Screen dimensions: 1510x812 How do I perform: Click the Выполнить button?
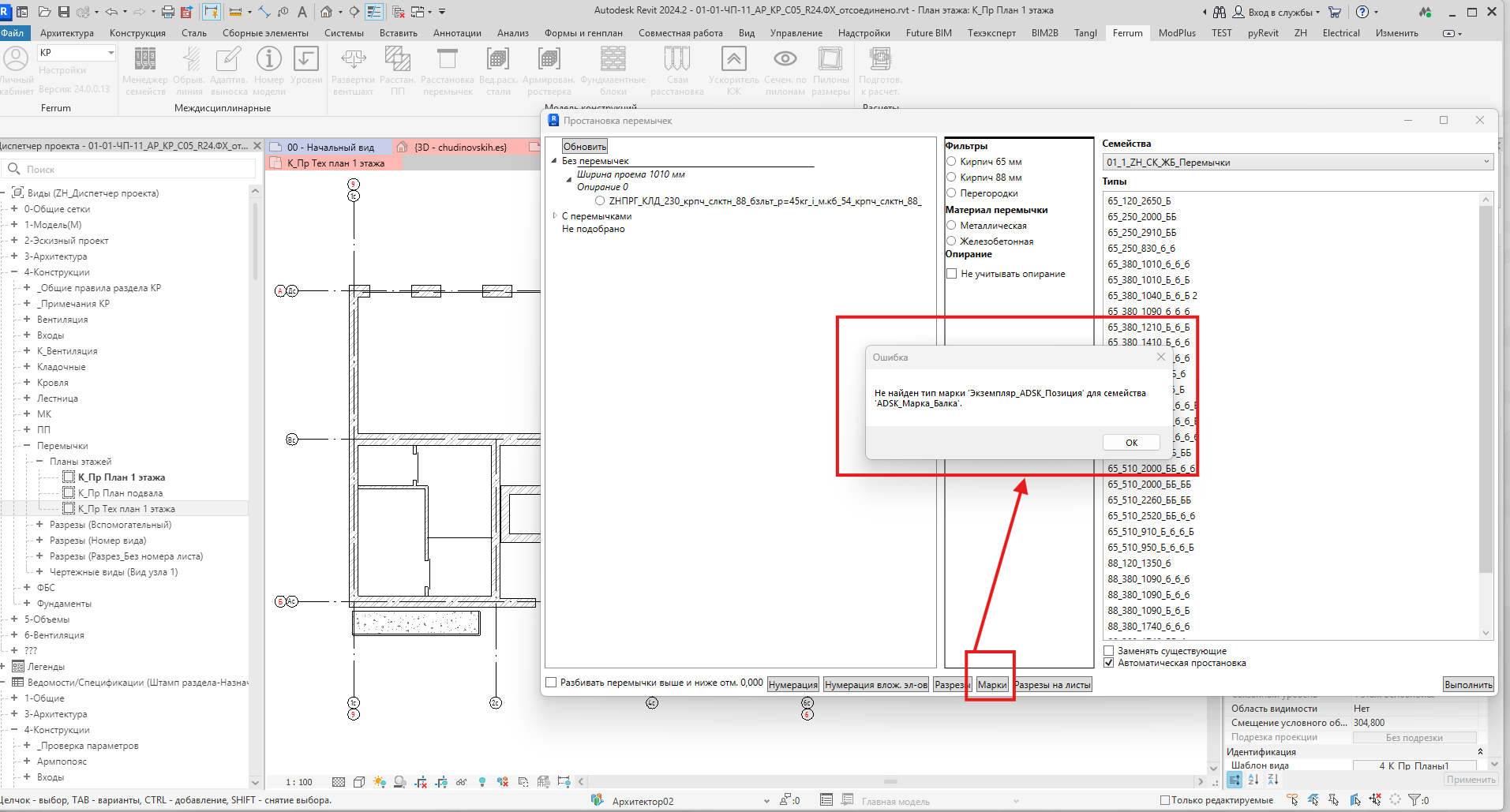point(1468,684)
